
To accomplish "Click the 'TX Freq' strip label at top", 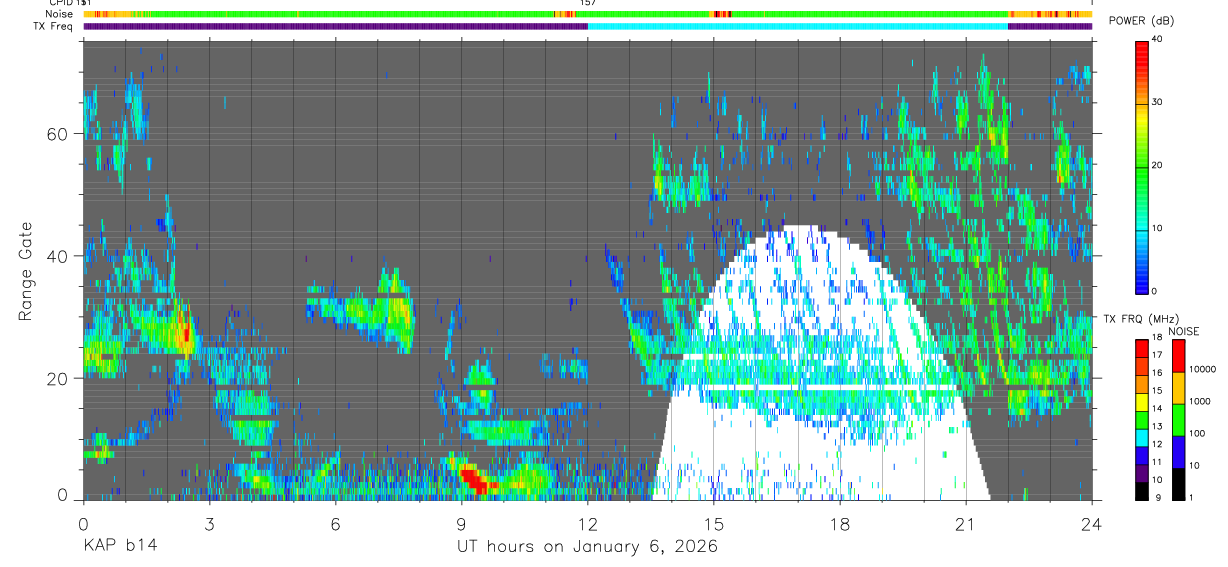I will pyautogui.click(x=55, y=26).
